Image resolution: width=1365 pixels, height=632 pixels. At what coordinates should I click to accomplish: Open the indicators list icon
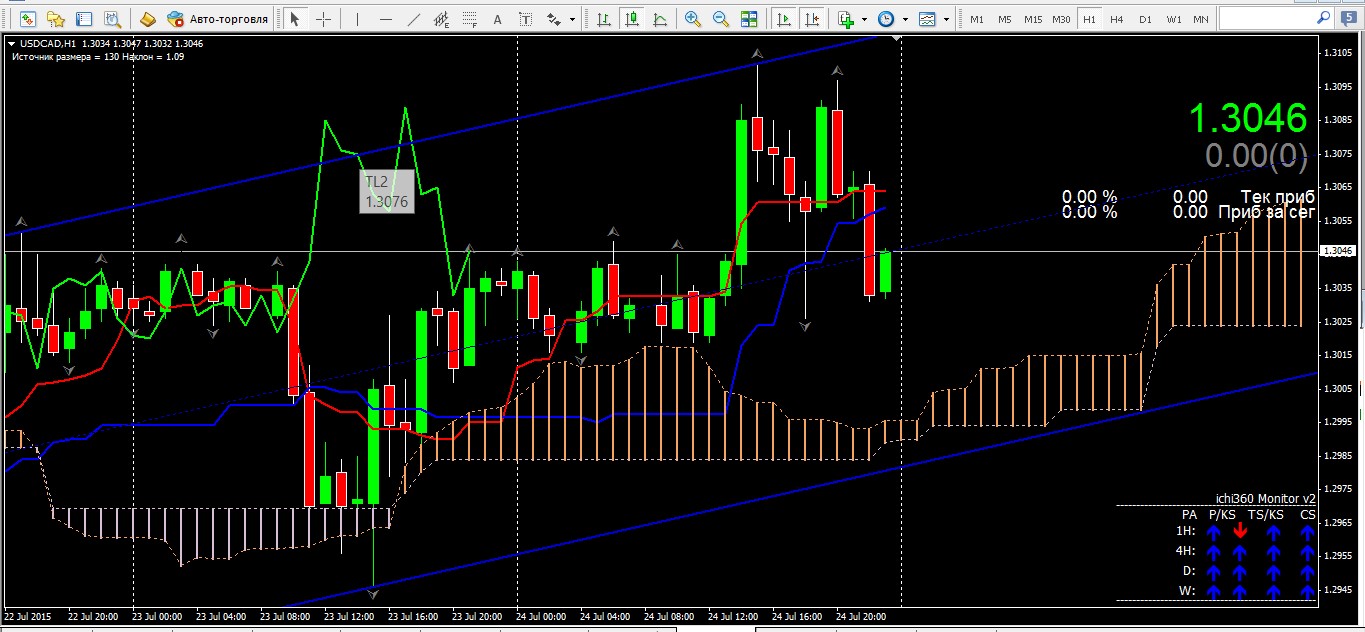(x=846, y=19)
